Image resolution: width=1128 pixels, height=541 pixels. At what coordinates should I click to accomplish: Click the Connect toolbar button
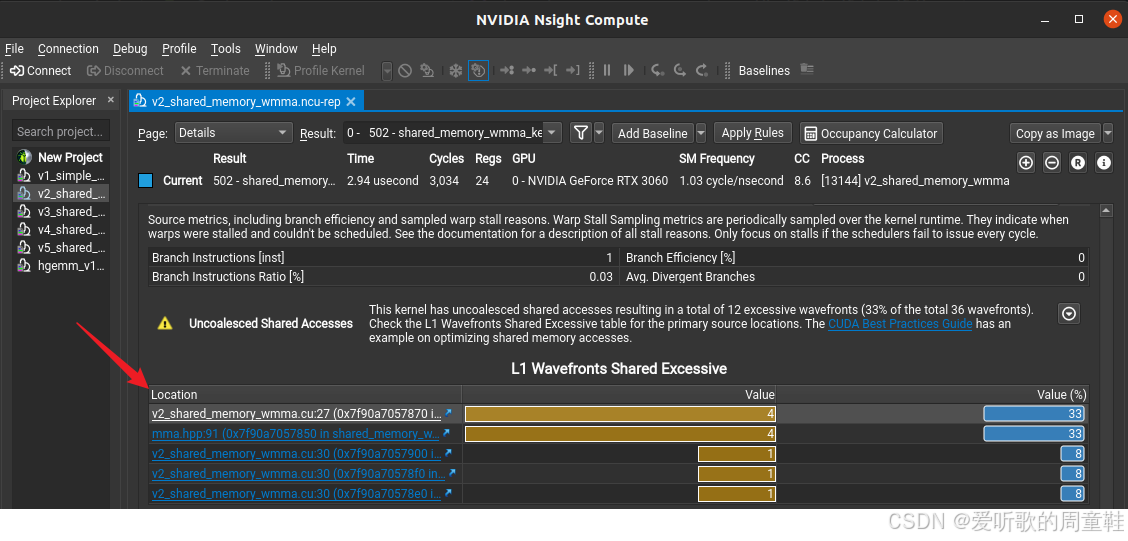(40, 71)
